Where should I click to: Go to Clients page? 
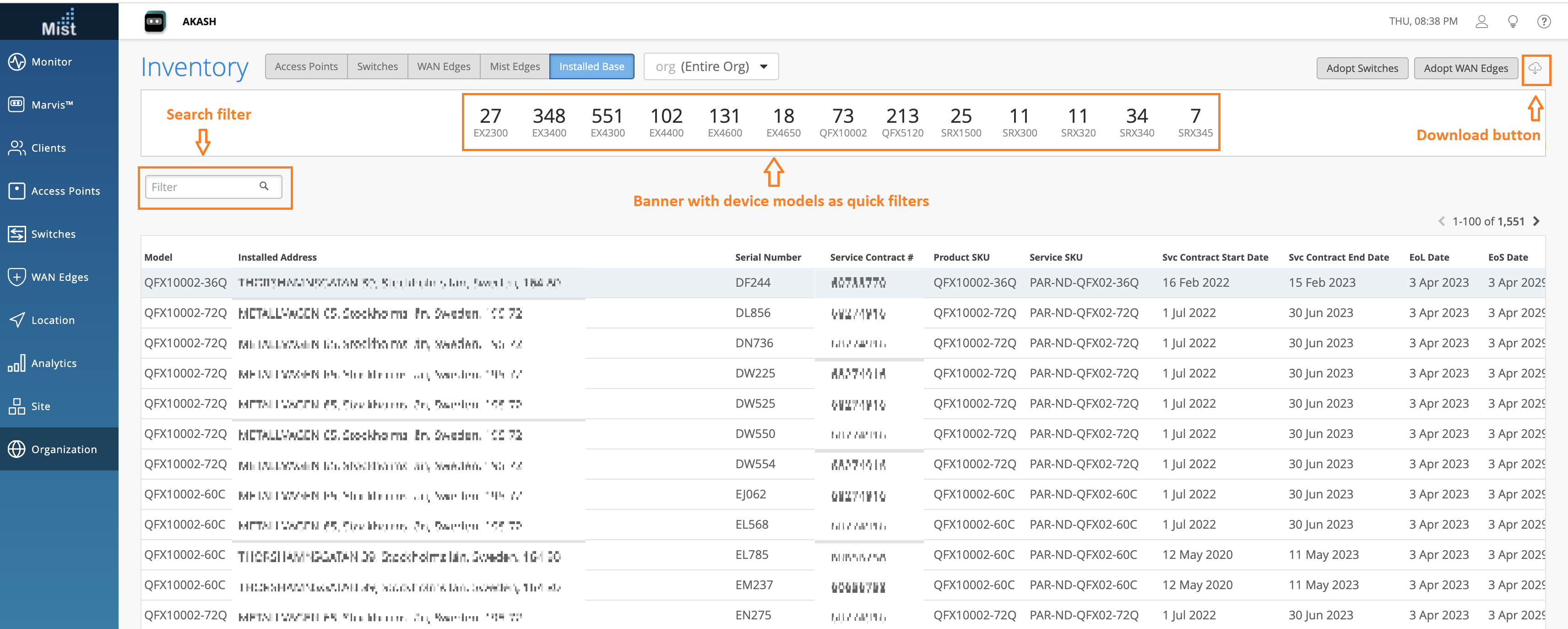(48, 148)
